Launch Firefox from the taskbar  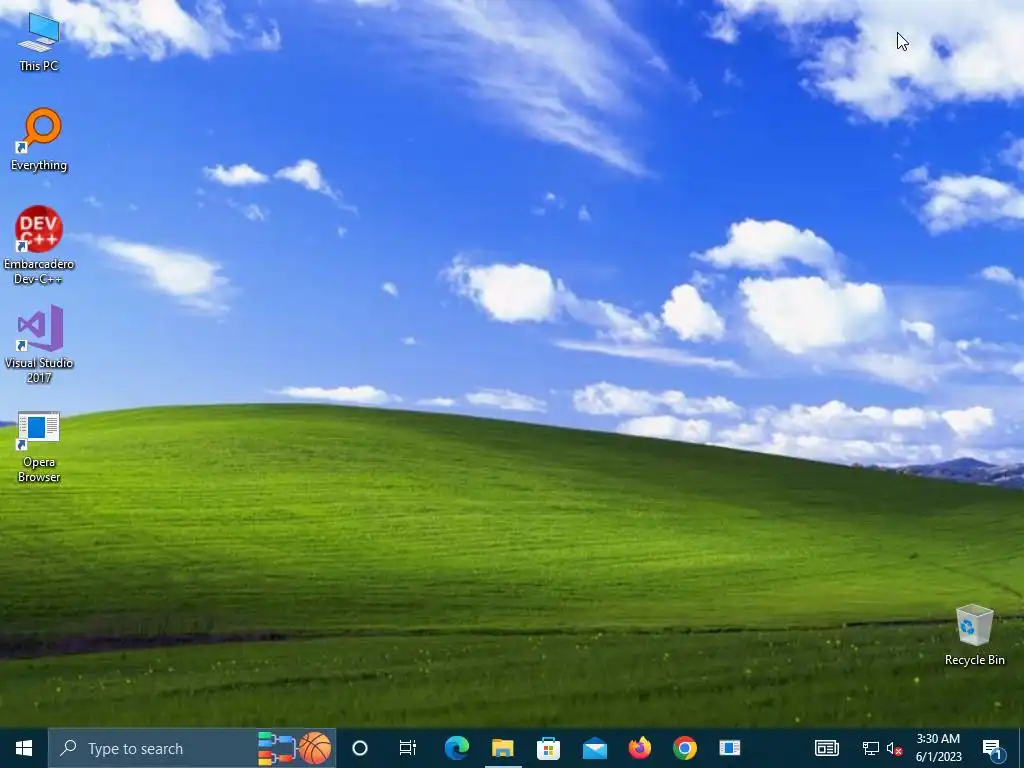[x=639, y=748]
